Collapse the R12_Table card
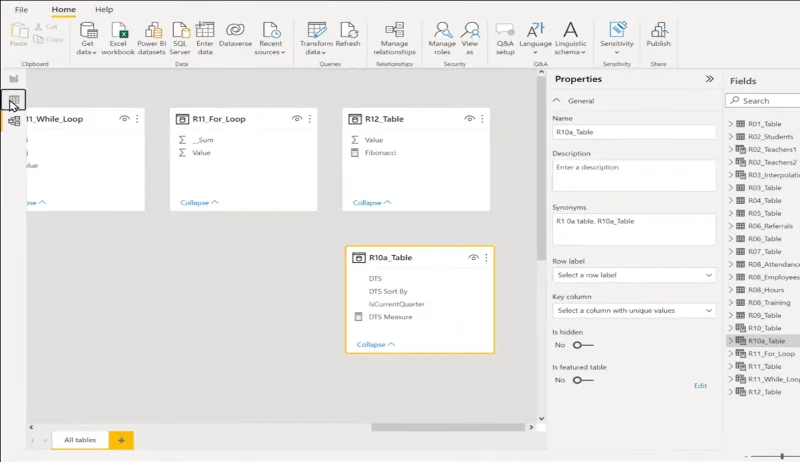Image resolution: width=800 pixels, height=462 pixels. 372,202
